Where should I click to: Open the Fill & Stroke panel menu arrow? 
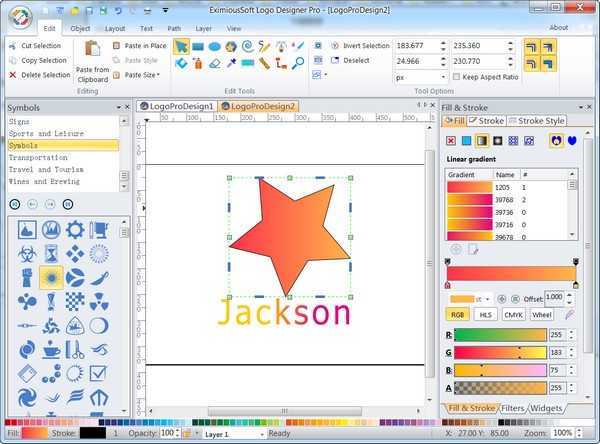(581, 107)
